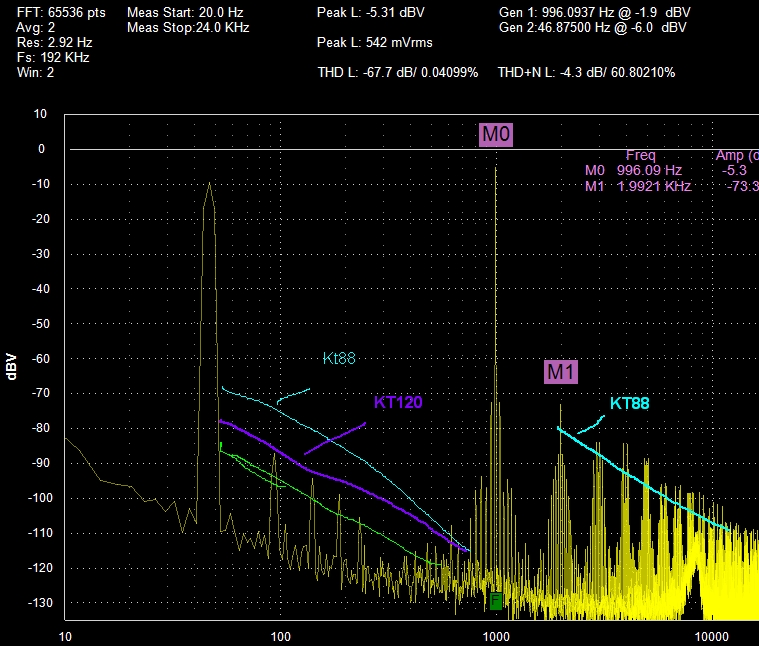
Task: Click the Avg: 2 value
Action: pos(35,28)
